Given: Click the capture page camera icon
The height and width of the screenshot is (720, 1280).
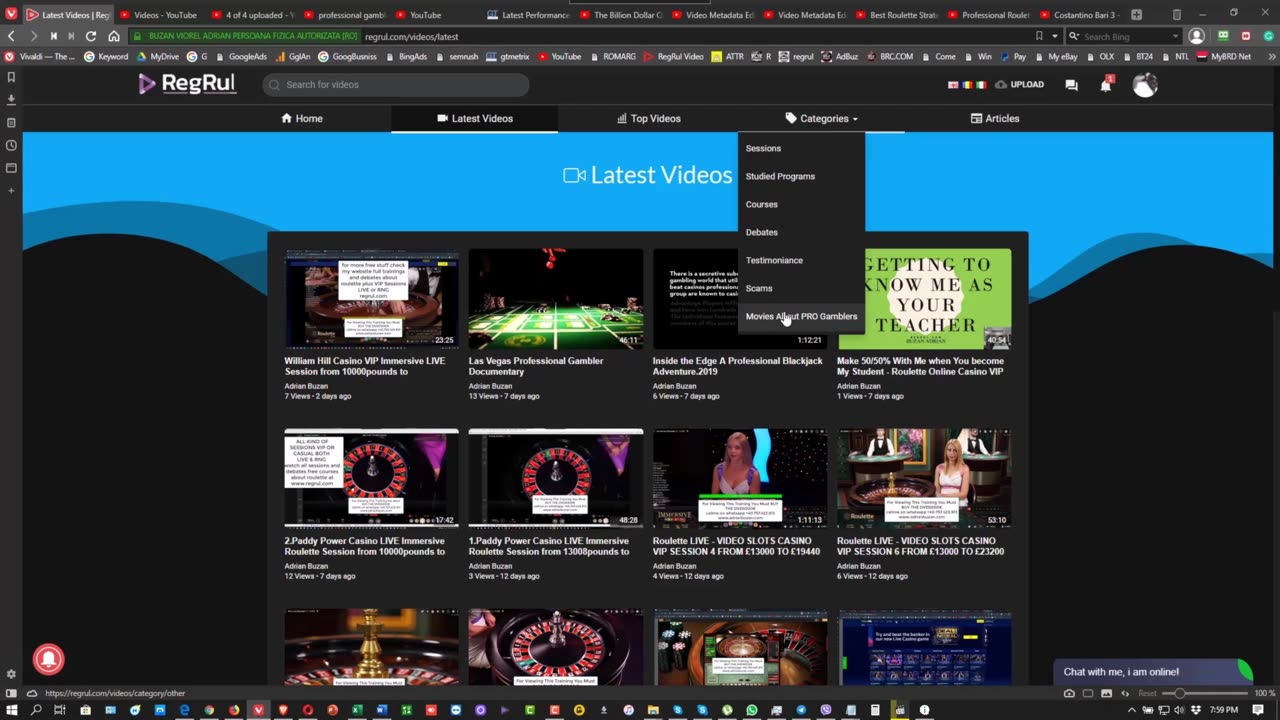Looking at the screenshot, I should coord(1069,693).
